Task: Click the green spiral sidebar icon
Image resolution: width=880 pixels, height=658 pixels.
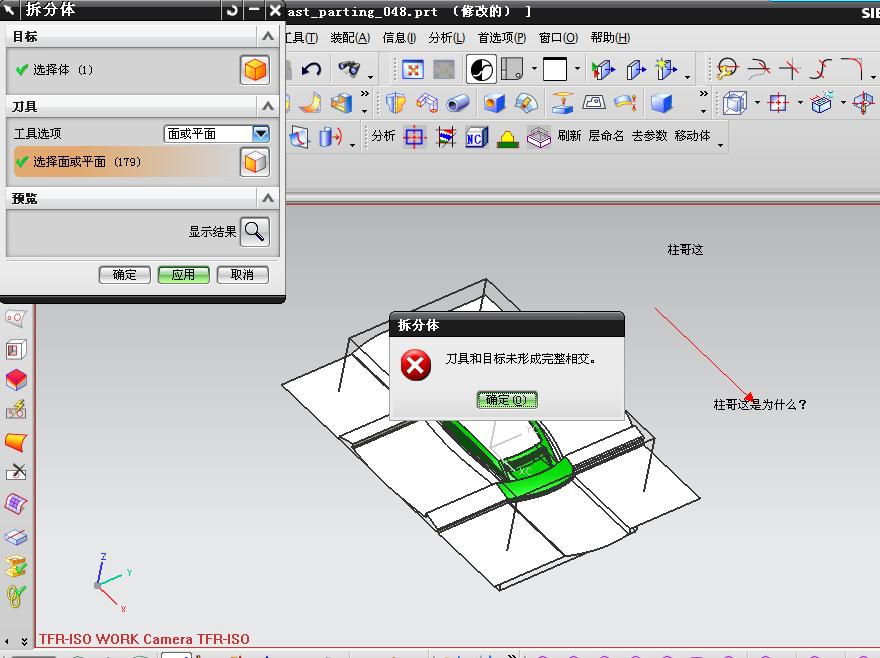Action: point(16,596)
